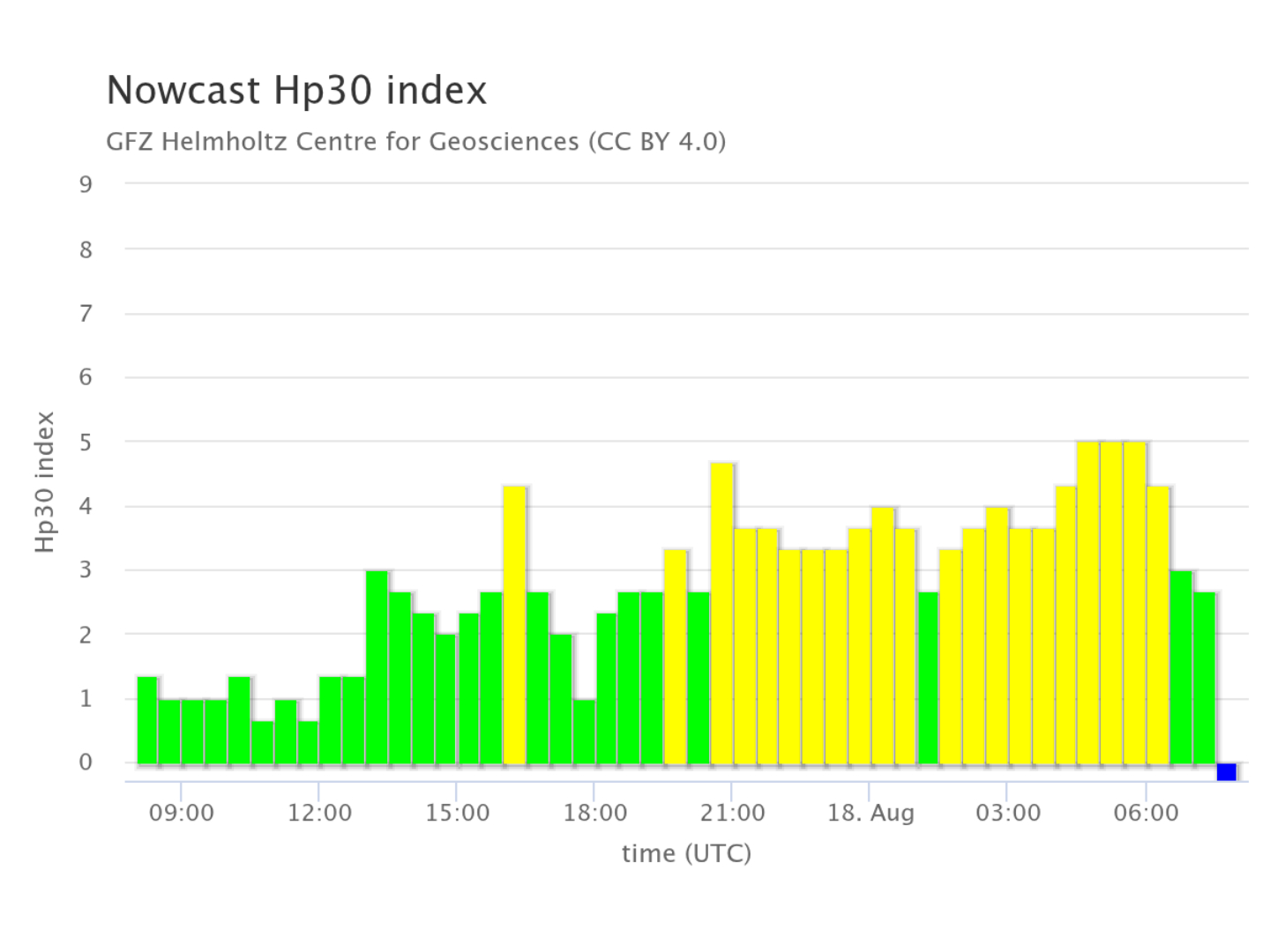Select the first of three yellow bars reaching 5
Image resolution: width=1270 pixels, height=952 pixels.
click(1088, 603)
